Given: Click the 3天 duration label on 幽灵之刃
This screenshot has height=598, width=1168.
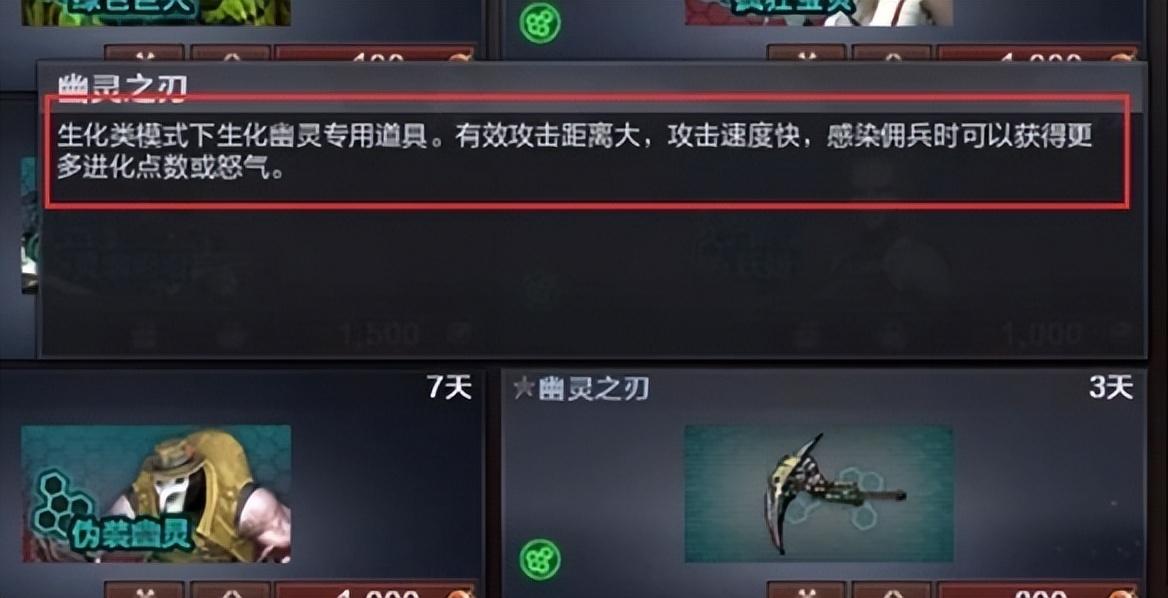Looking at the screenshot, I should (x=1111, y=387).
